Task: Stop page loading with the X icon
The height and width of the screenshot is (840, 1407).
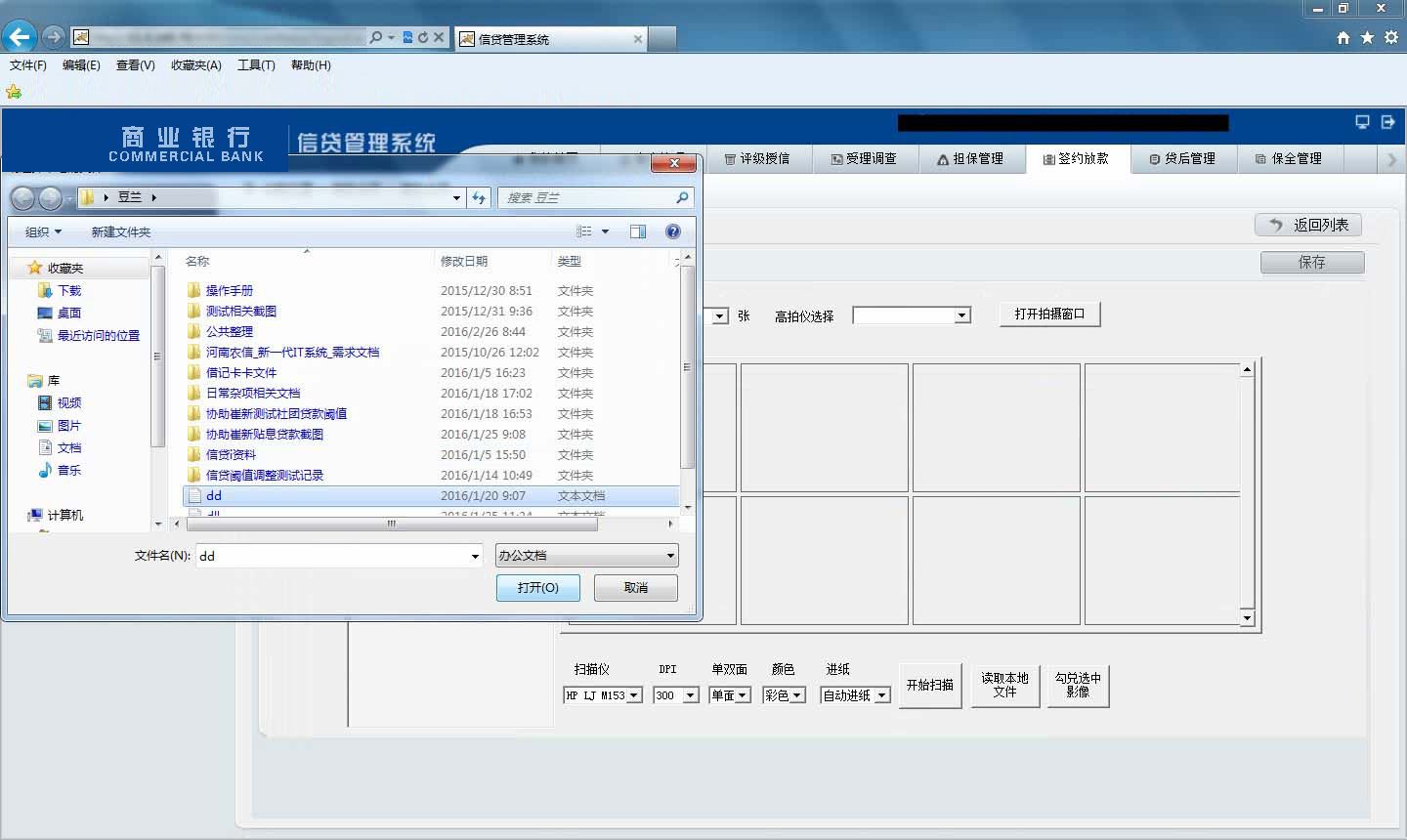Action: [439, 37]
